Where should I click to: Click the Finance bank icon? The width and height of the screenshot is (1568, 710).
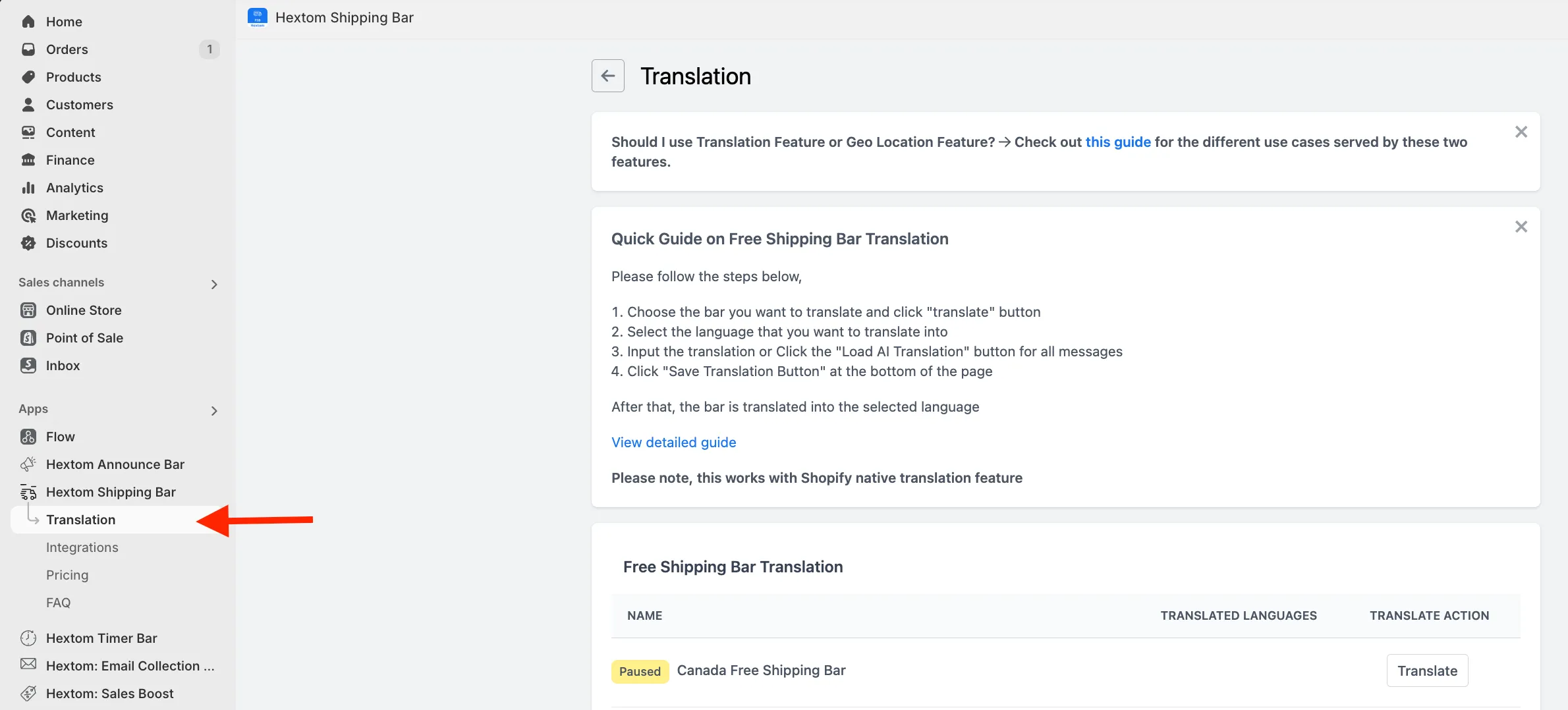(x=28, y=160)
